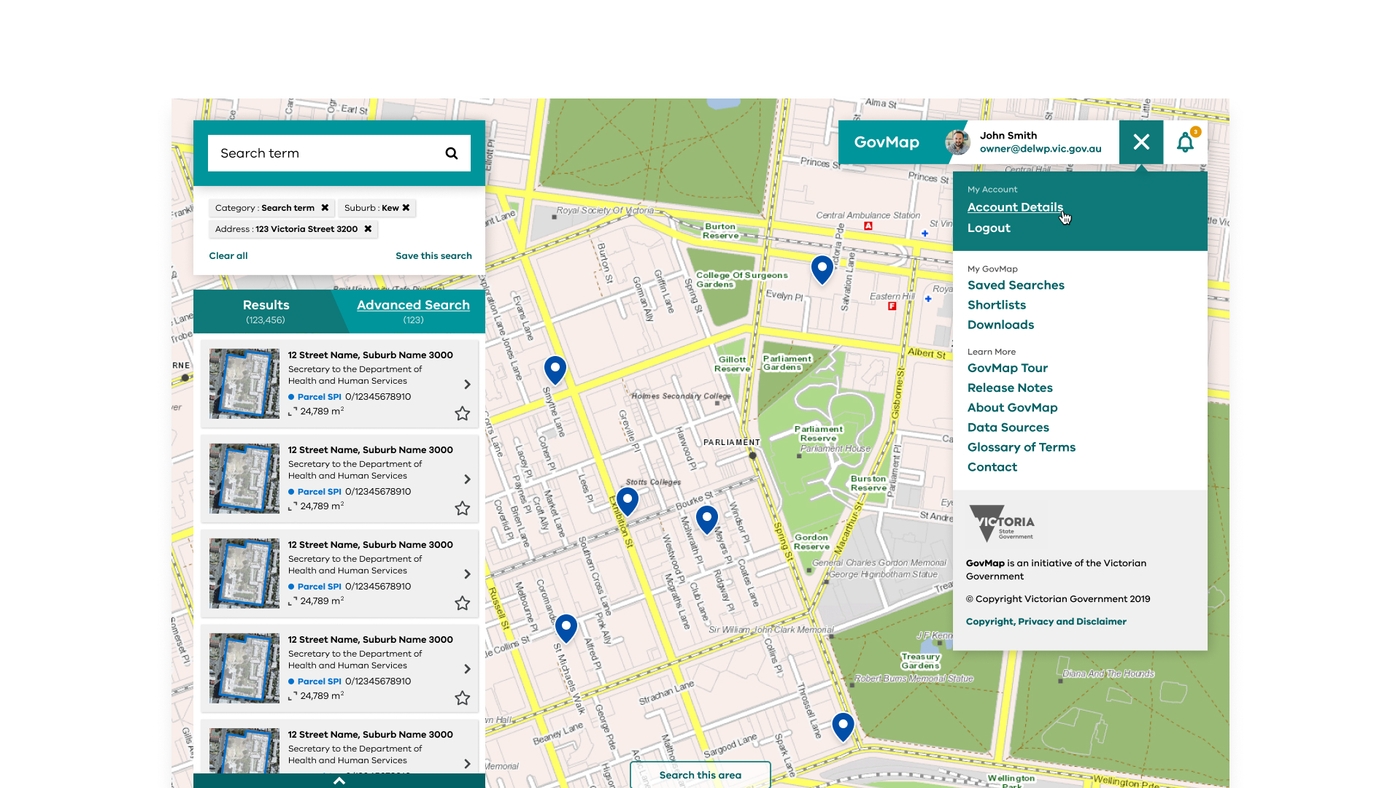Screen dimensions: 1400x788
Task: Choose Logout from the menu
Action: (989, 228)
